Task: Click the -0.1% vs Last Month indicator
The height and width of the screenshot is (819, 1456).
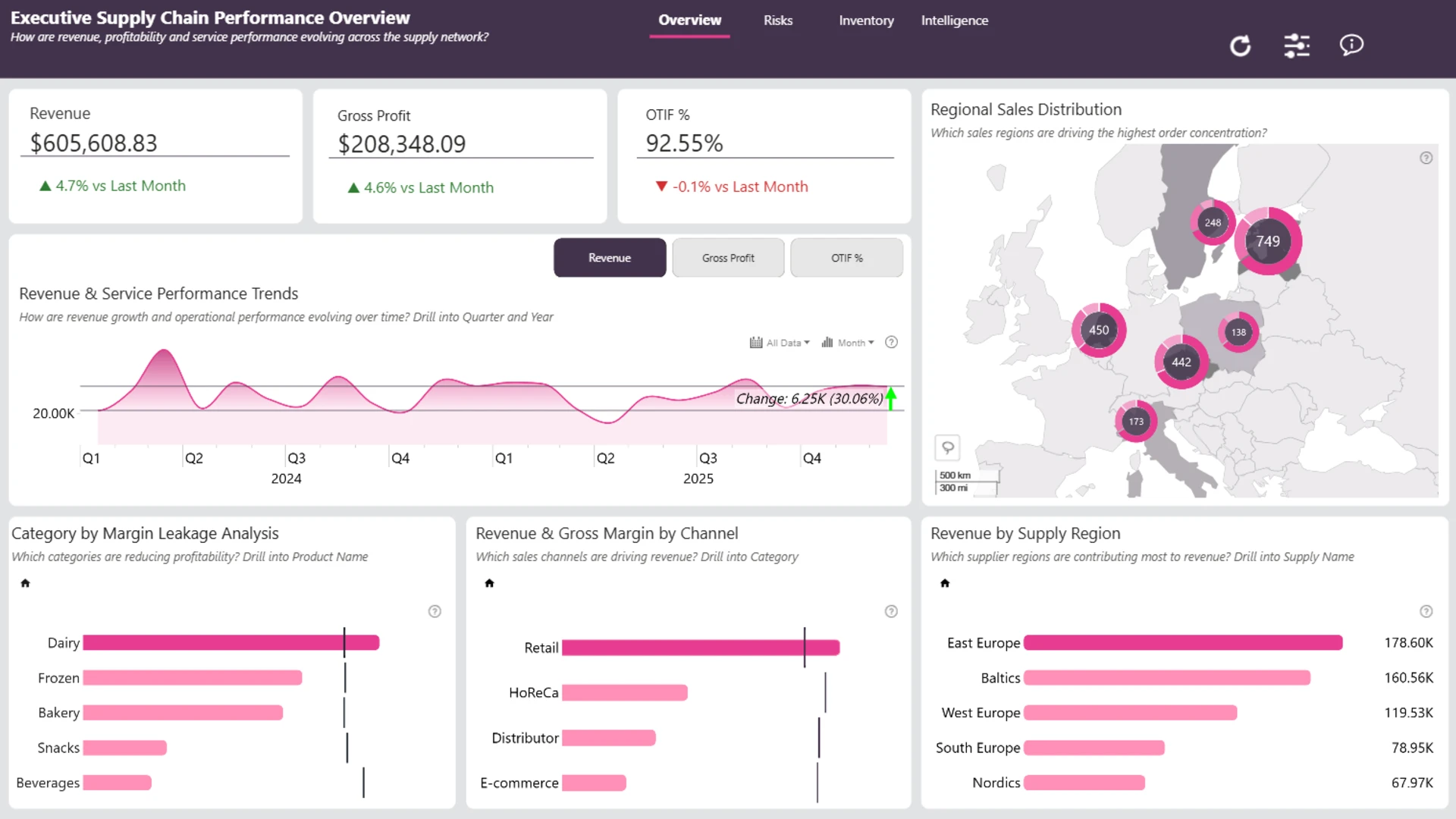Action: (732, 187)
